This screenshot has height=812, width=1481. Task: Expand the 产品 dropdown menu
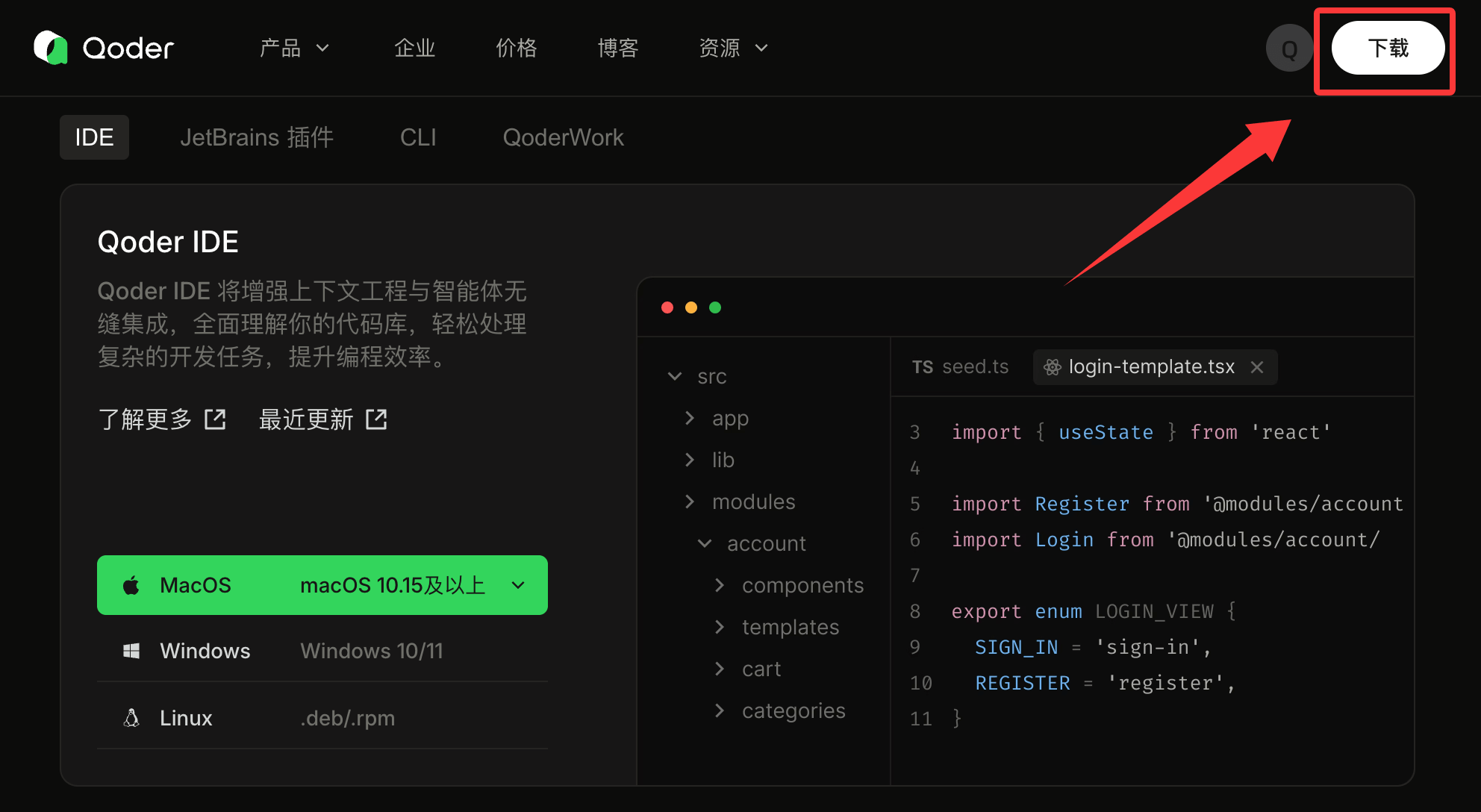coord(294,49)
